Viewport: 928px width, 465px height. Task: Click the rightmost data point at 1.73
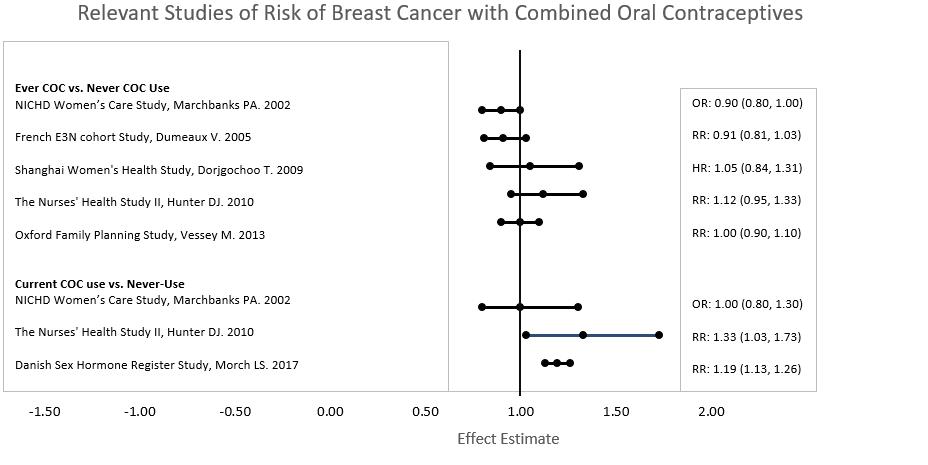click(x=659, y=335)
